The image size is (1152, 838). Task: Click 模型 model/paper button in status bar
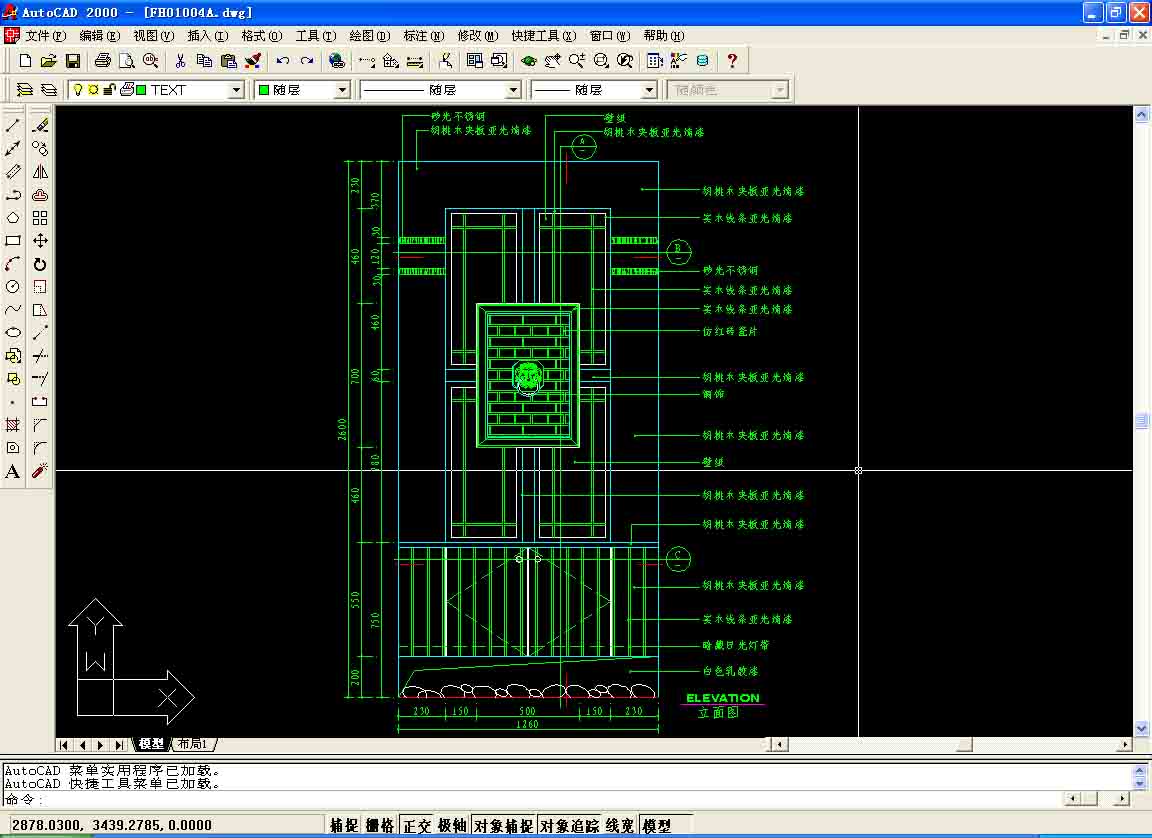(x=666, y=826)
